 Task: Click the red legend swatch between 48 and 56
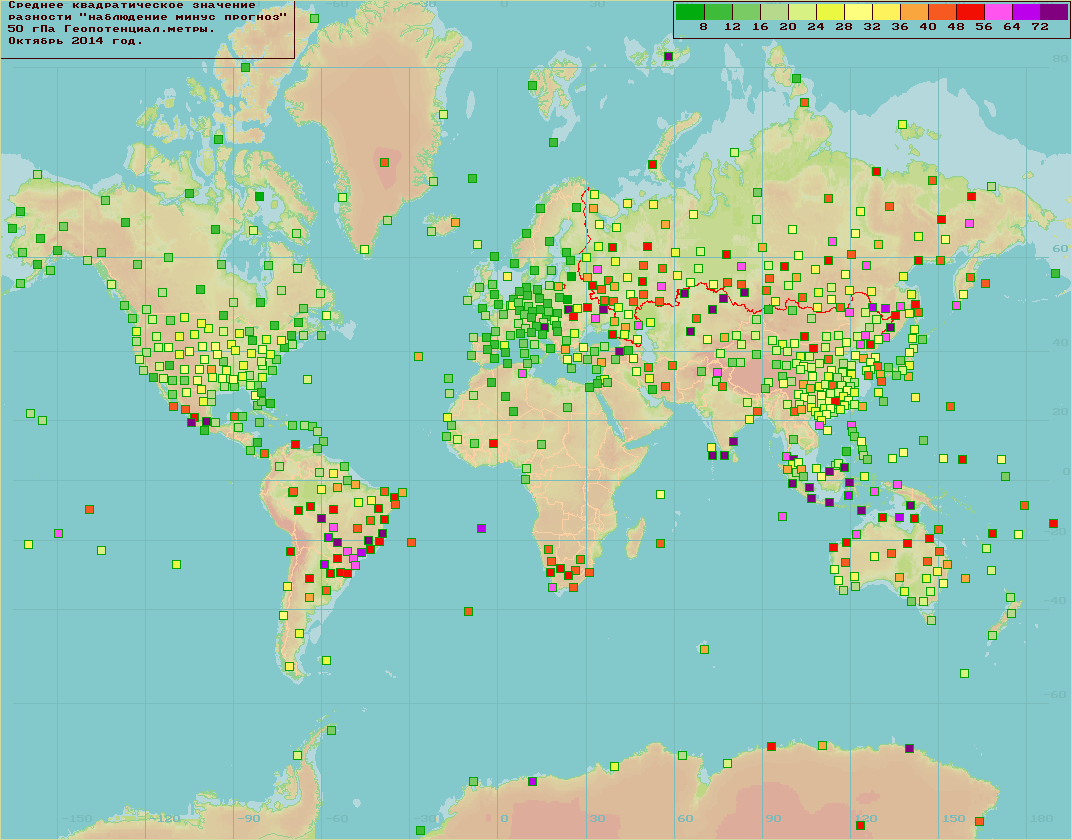(970, 11)
